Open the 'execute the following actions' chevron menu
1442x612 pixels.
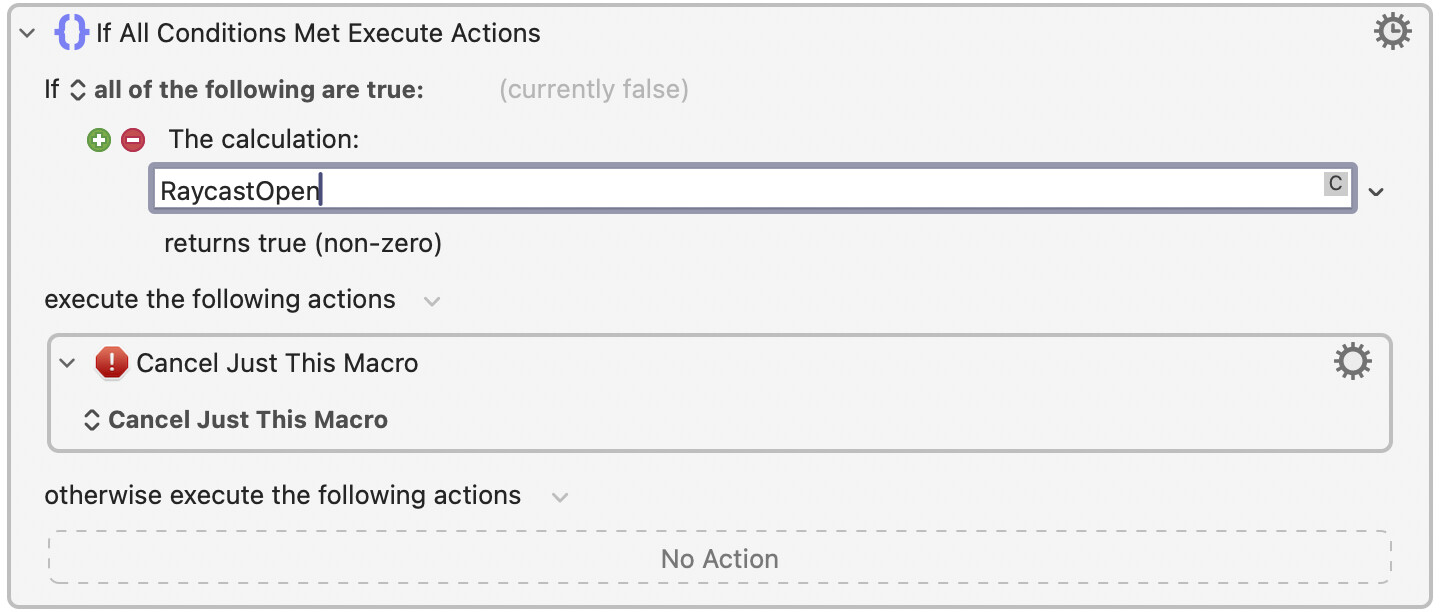(x=432, y=300)
